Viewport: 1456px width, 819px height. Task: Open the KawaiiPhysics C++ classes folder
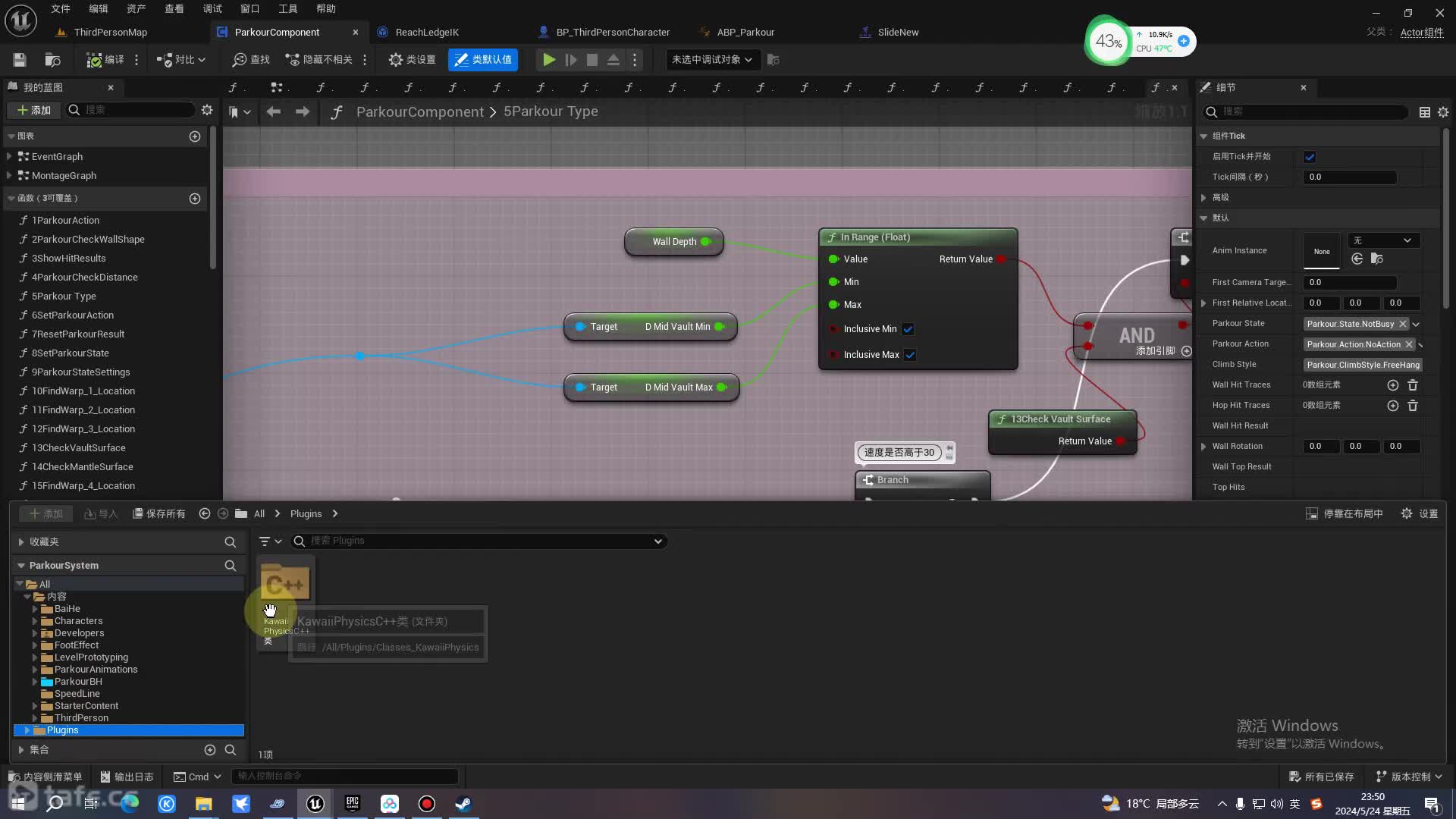[x=285, y=601]
